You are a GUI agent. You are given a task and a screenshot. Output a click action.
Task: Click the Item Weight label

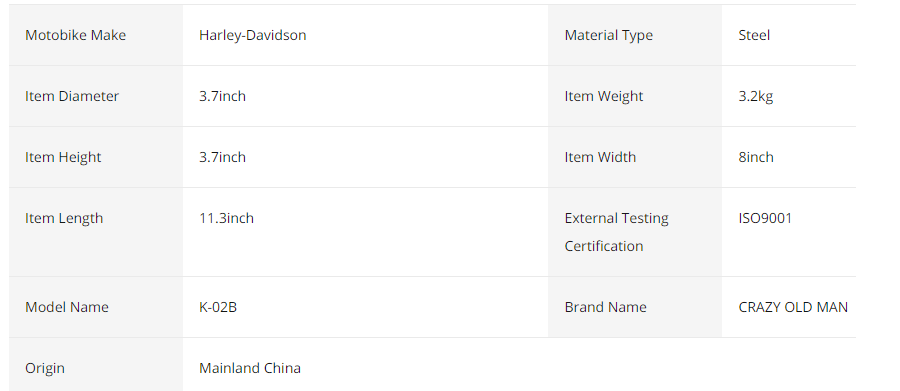[604, 96]
